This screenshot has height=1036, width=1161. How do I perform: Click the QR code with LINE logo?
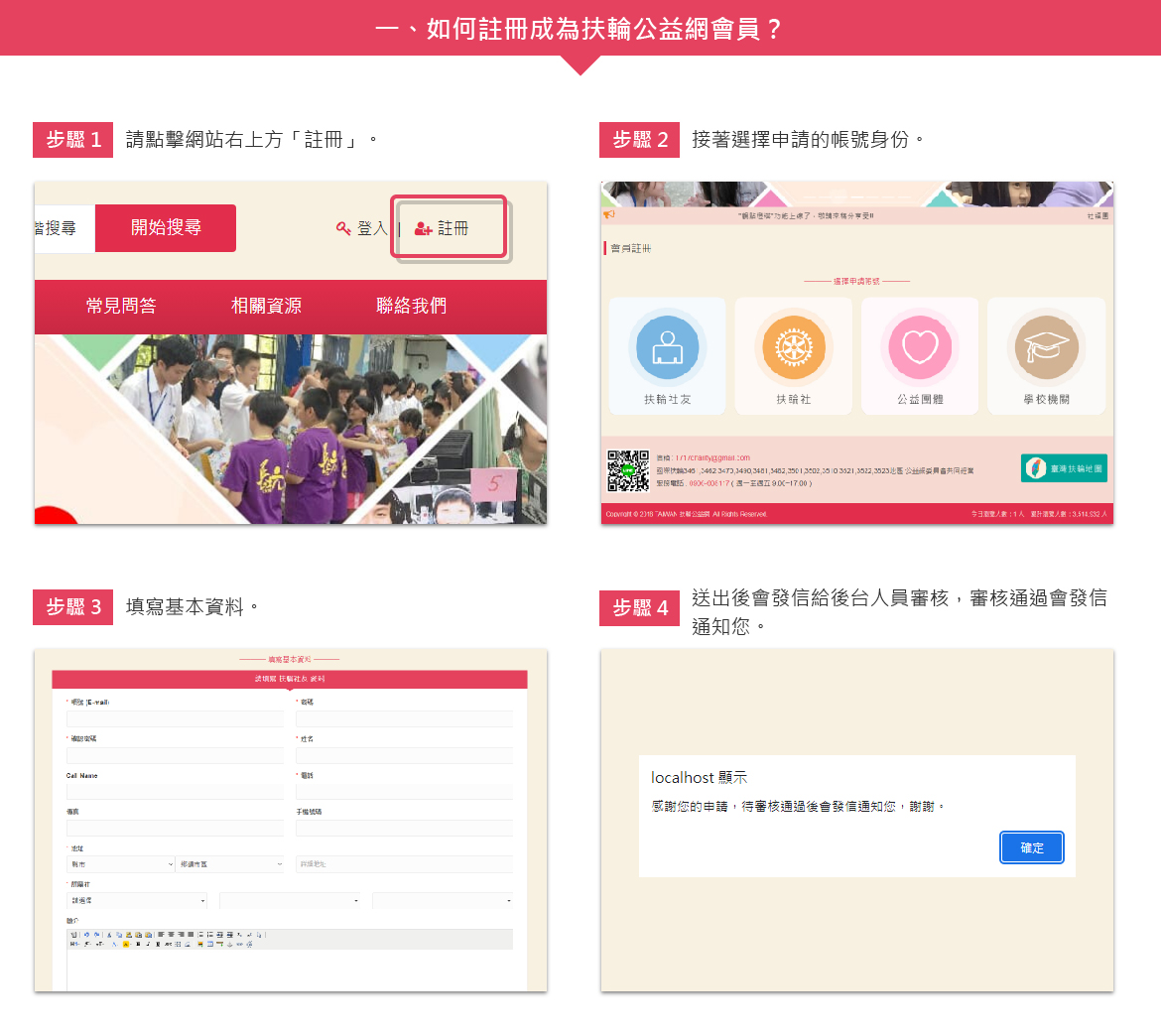point(628,470)
